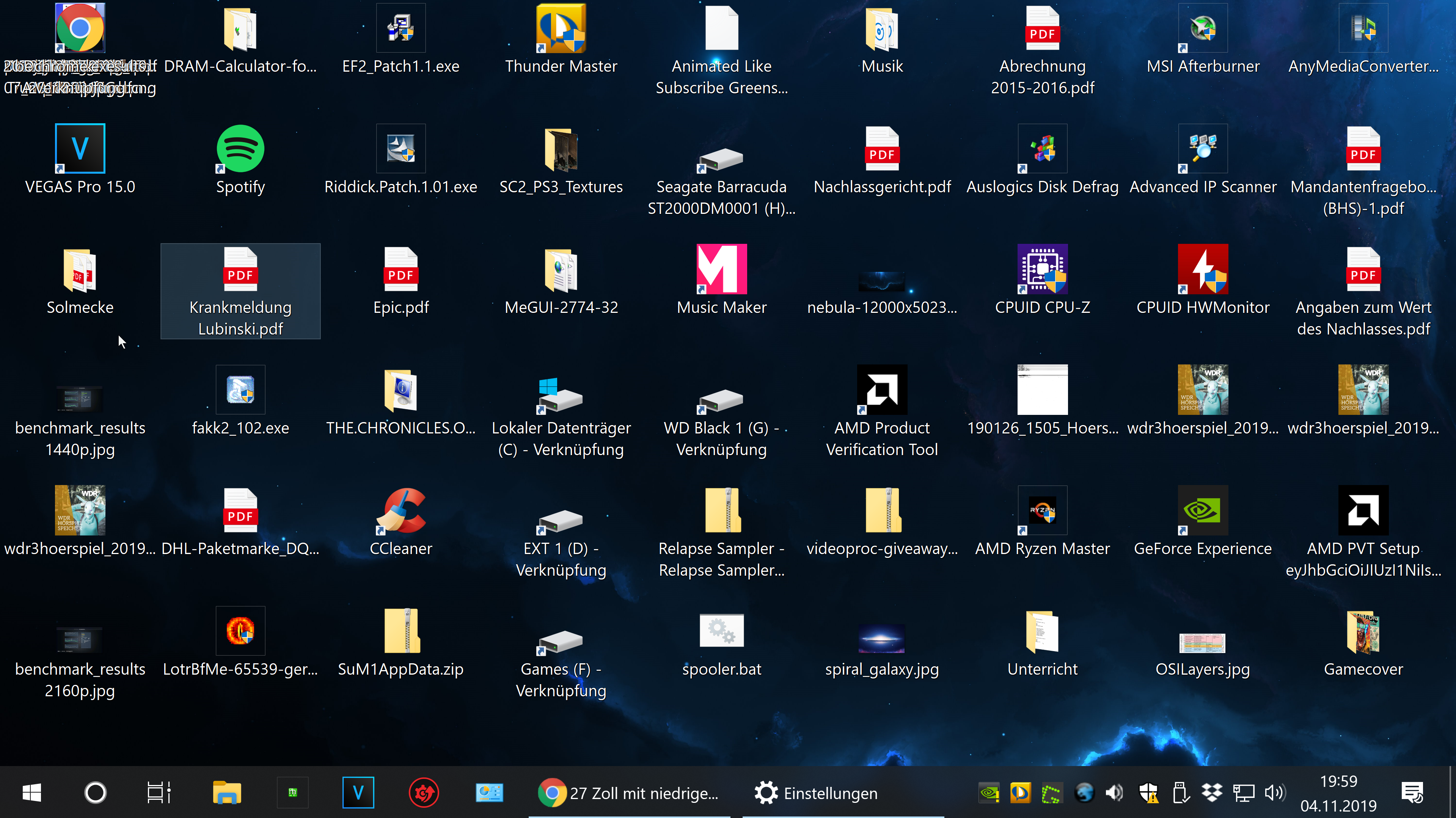Select AMD Ryzen Master shortcut
The width and height of the screenshot is (1456, 818).
point(1042,511)
